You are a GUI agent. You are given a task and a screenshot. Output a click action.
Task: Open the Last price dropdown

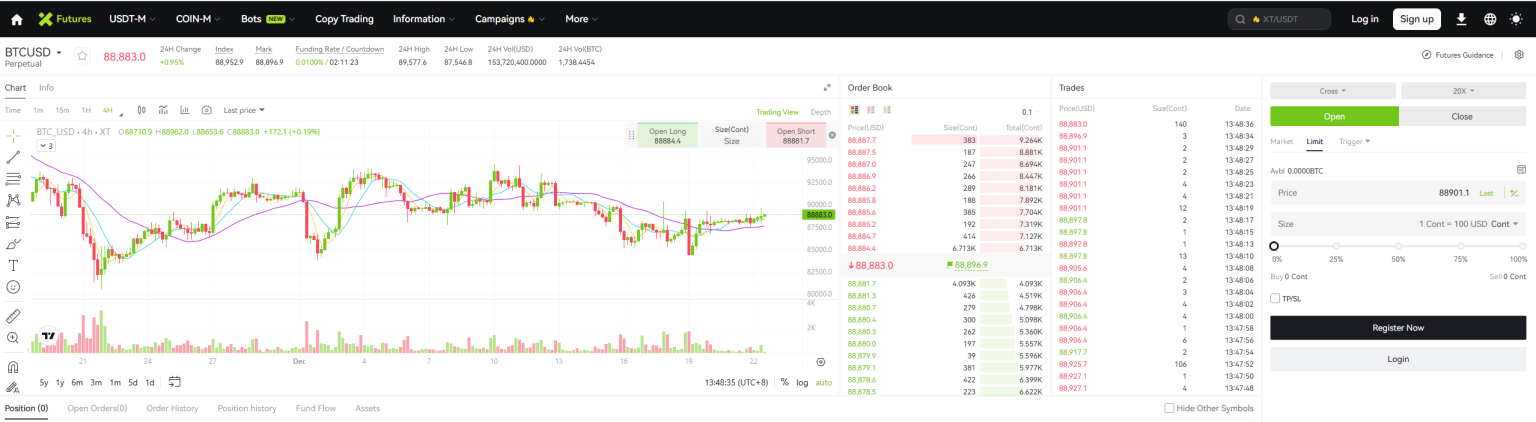click(244, 110)
